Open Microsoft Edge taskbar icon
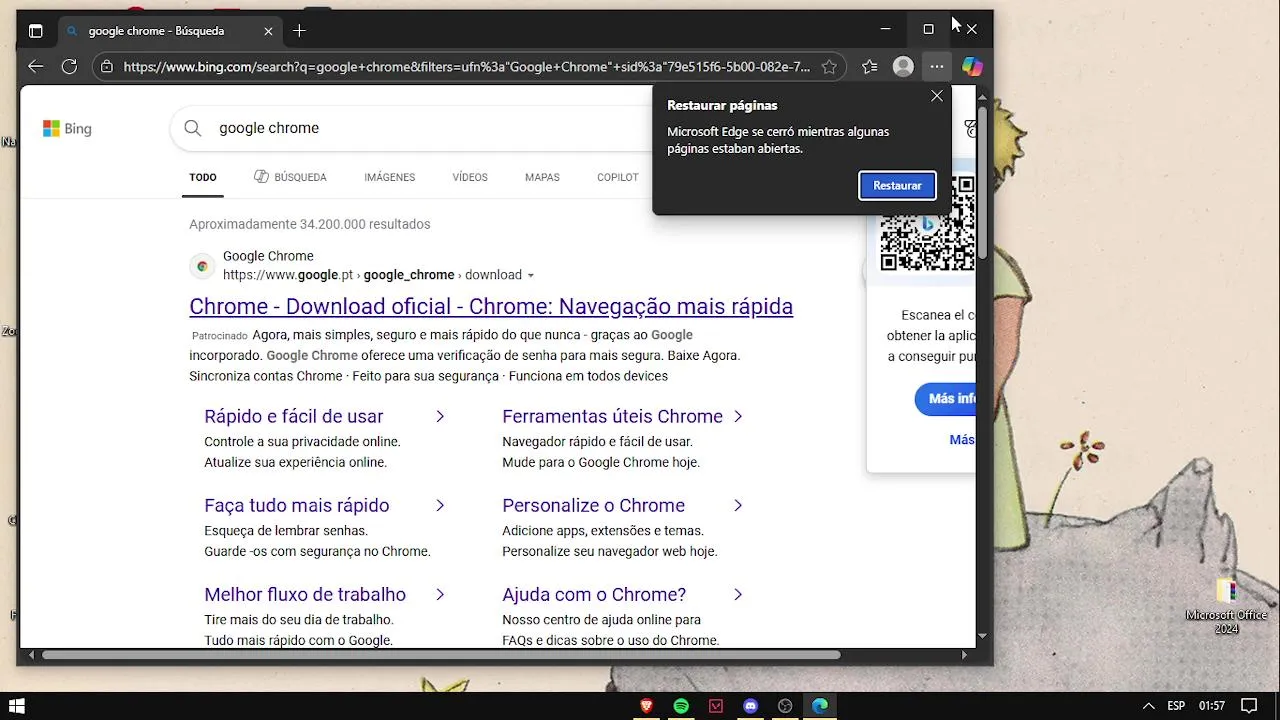This screenshot has width=1280, height=720. tap(820, 706)
